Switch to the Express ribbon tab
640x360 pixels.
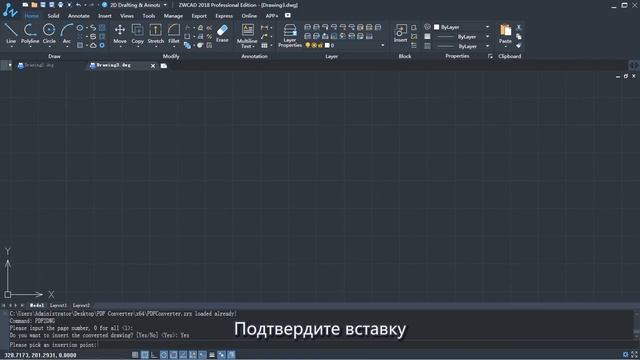click(x=224, y=16)
